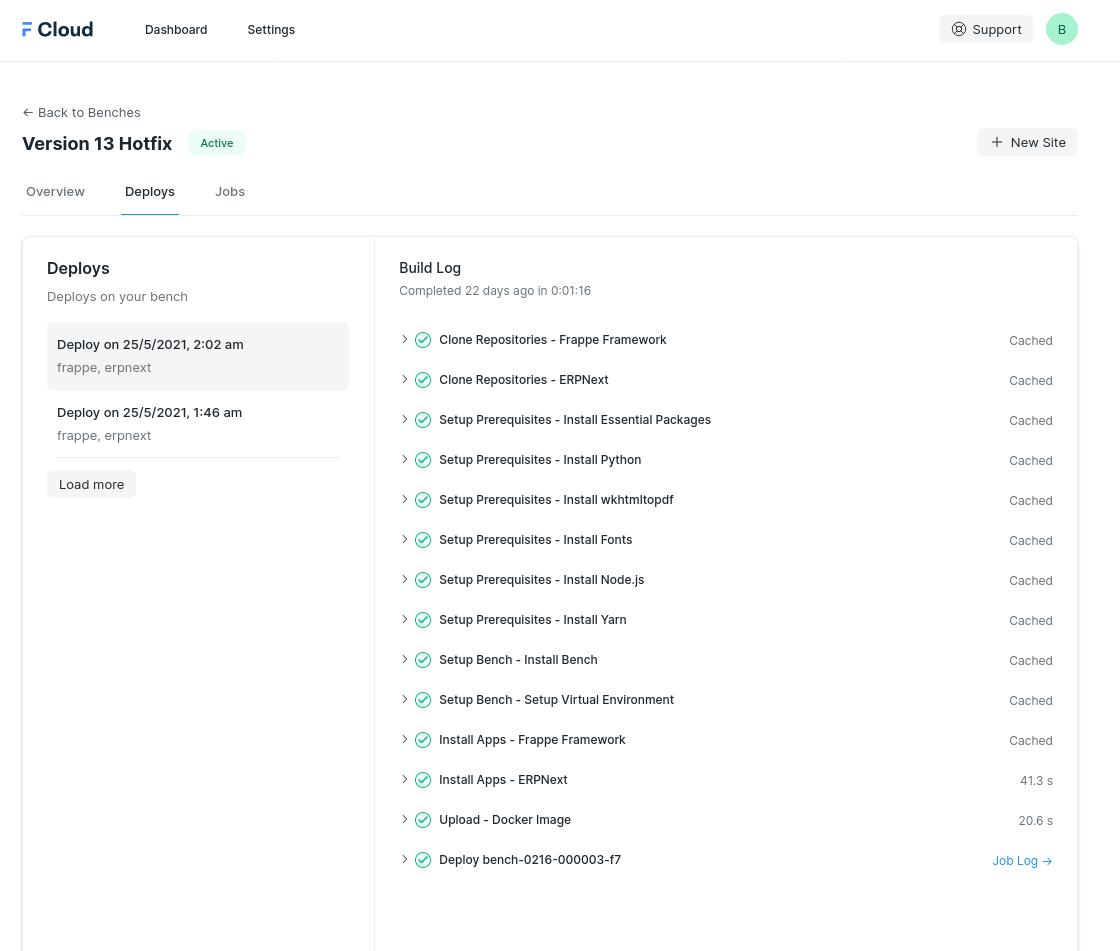The image size is (1120, 951).
Task: Click the Cached label for Setup Prerequisites - Install Fonts
Action: (x=1031, y=540)
